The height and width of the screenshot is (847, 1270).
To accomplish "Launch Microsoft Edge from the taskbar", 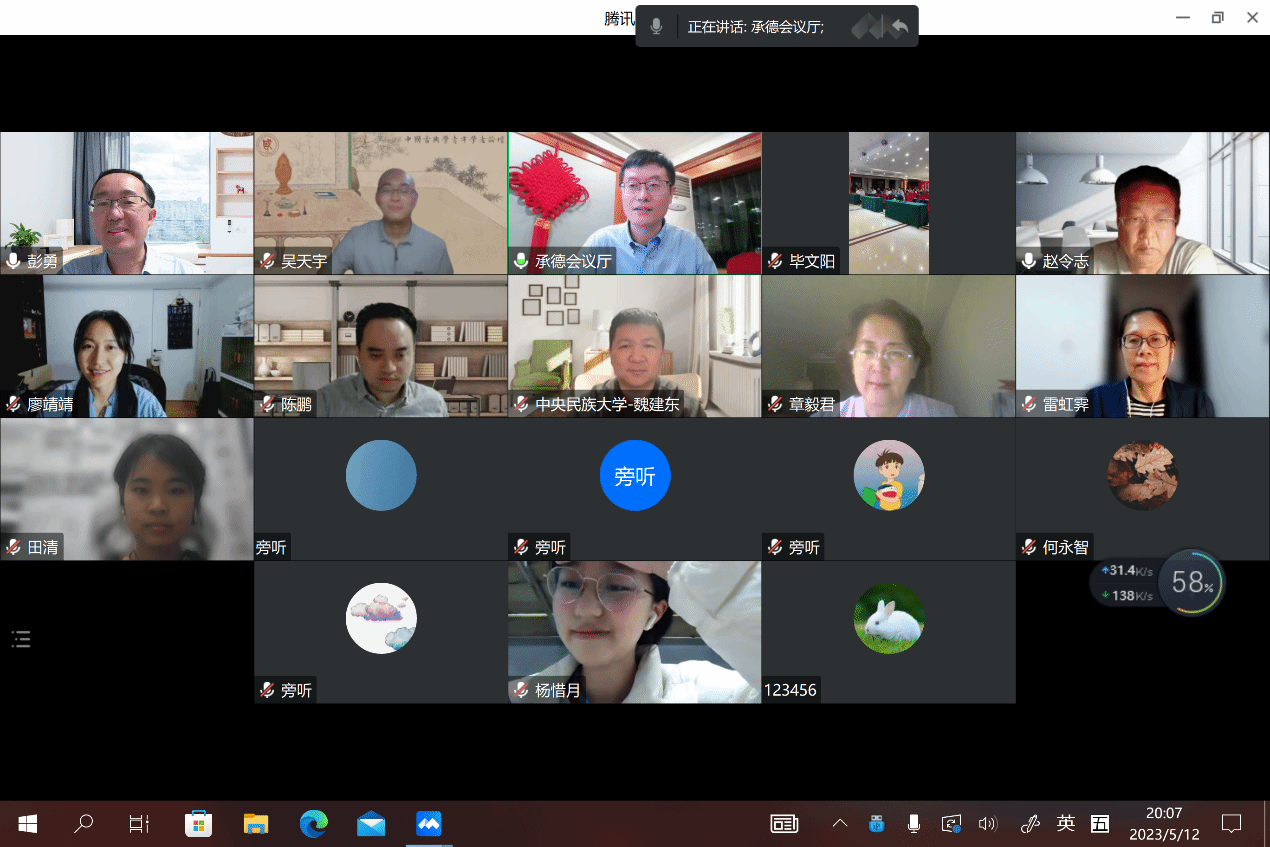I will pyautogui.click(x=314, y=824).
